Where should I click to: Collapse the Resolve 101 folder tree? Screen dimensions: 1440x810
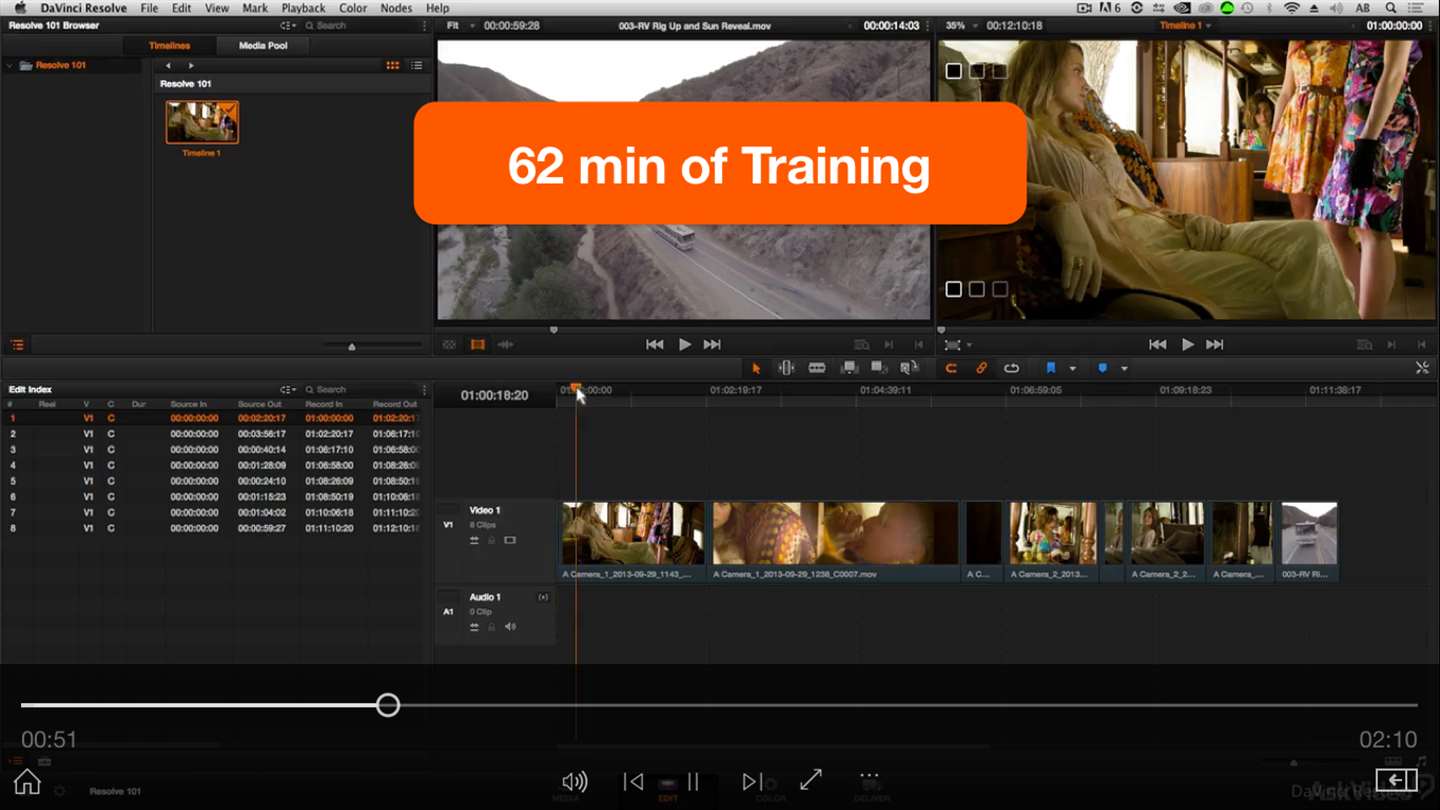tap(10, 65)
